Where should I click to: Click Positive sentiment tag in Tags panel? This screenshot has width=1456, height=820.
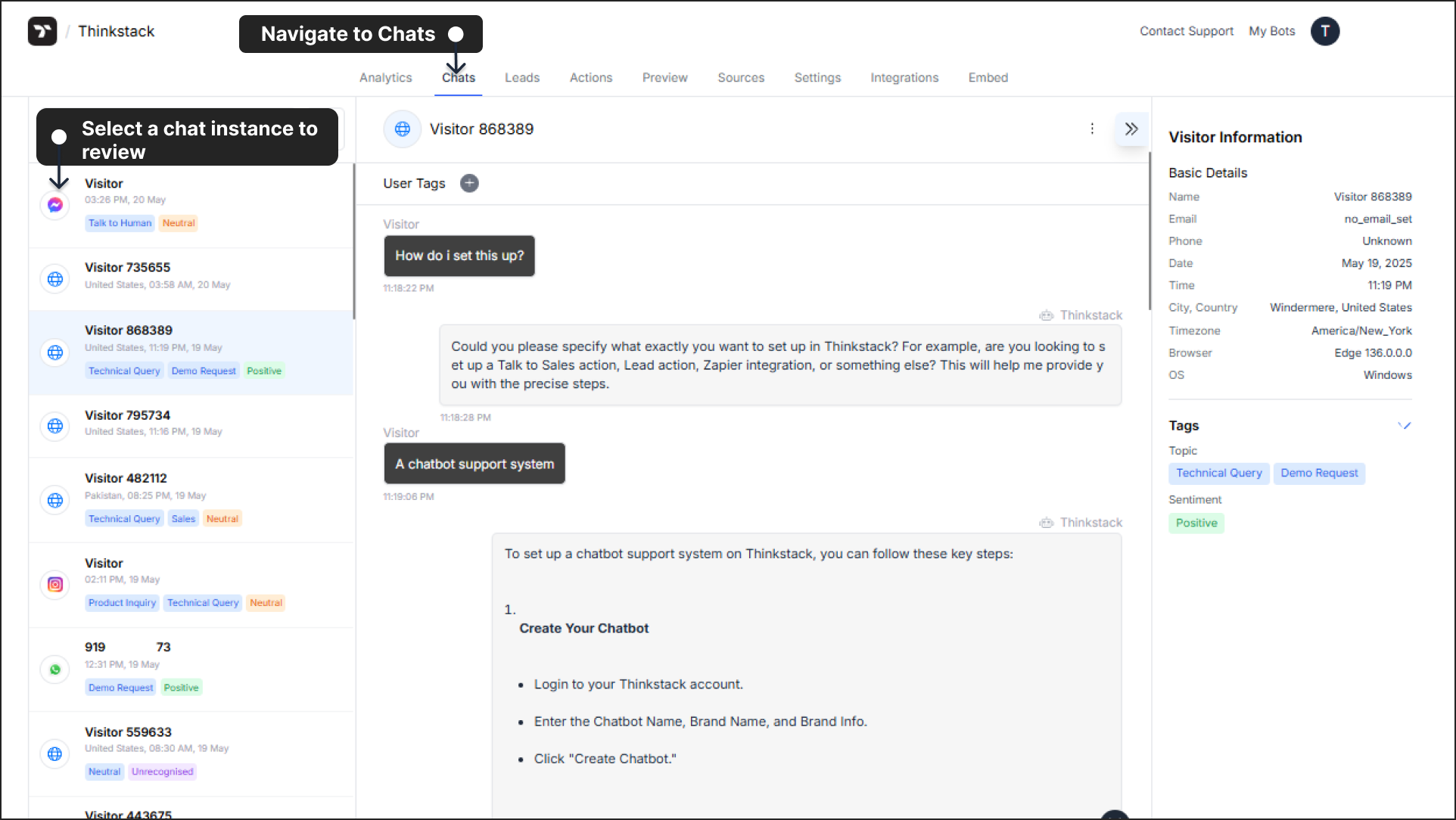pyautogui.click(x=1196, y=523)
